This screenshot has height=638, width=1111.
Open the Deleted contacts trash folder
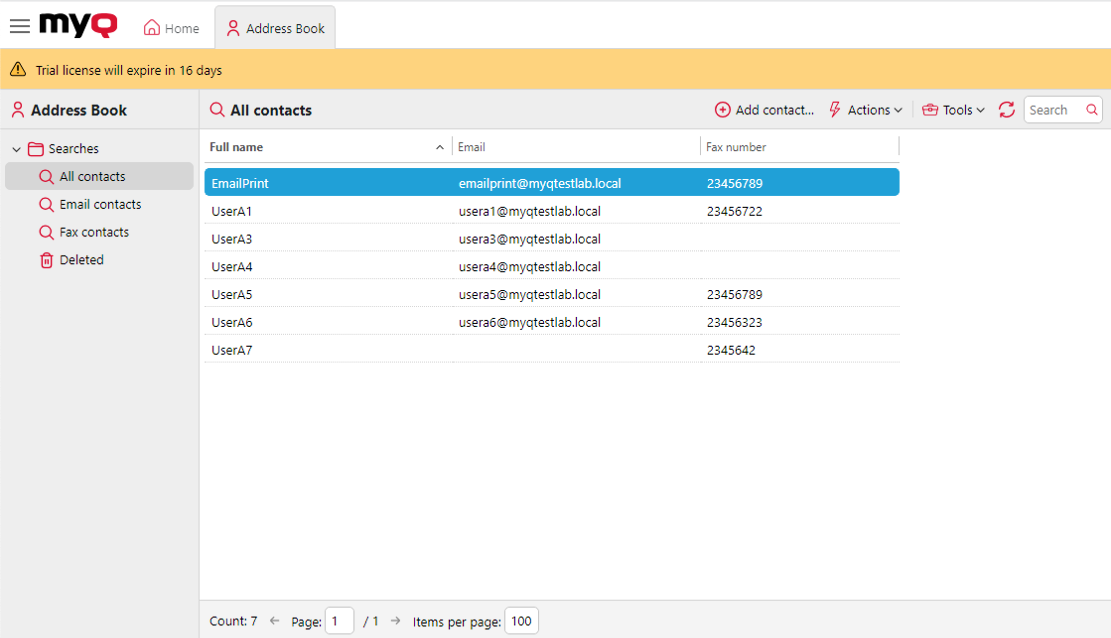coord(81,260)
